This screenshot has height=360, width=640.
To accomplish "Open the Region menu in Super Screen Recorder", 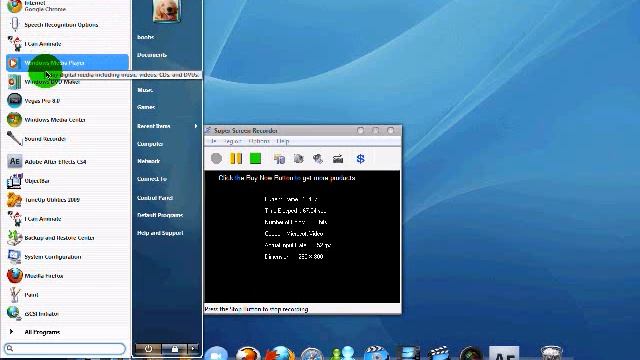I will click(x=232, y=141).
